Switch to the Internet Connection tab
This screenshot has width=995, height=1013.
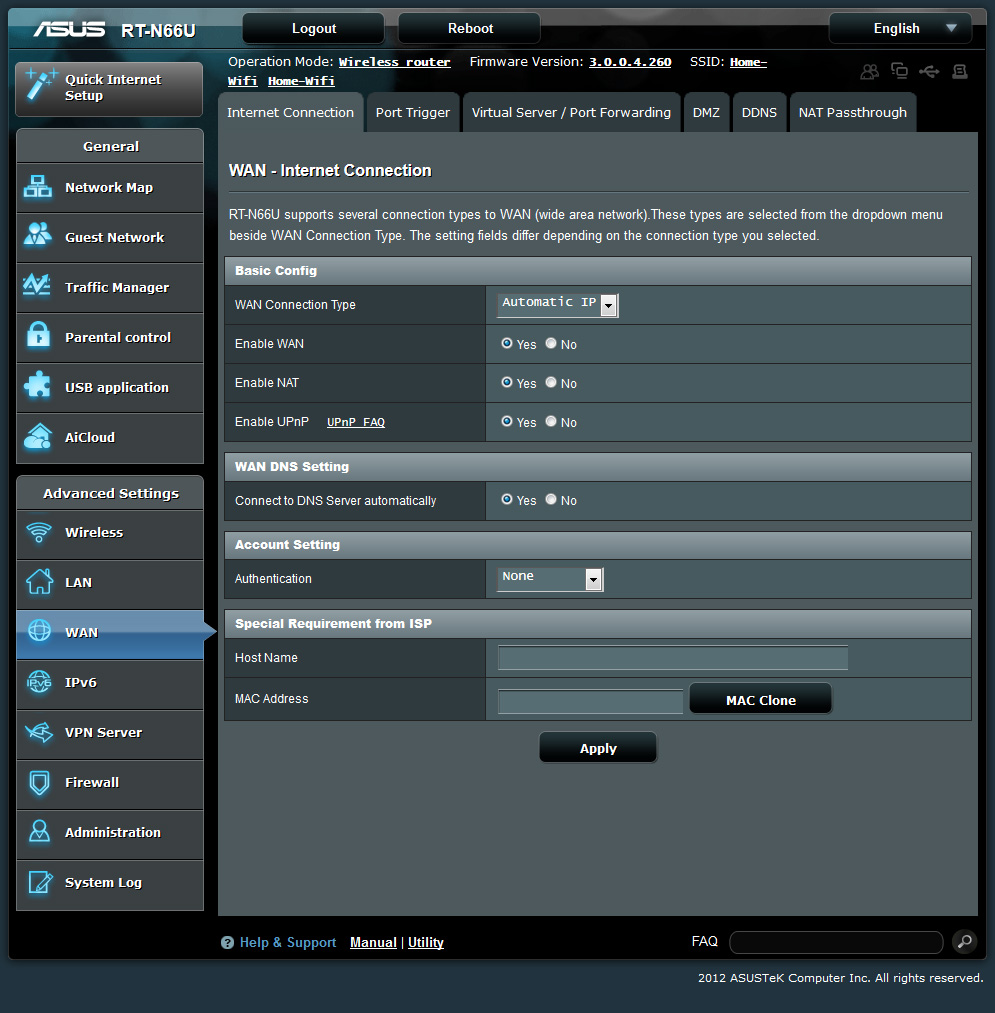click(x=290, y=112)
